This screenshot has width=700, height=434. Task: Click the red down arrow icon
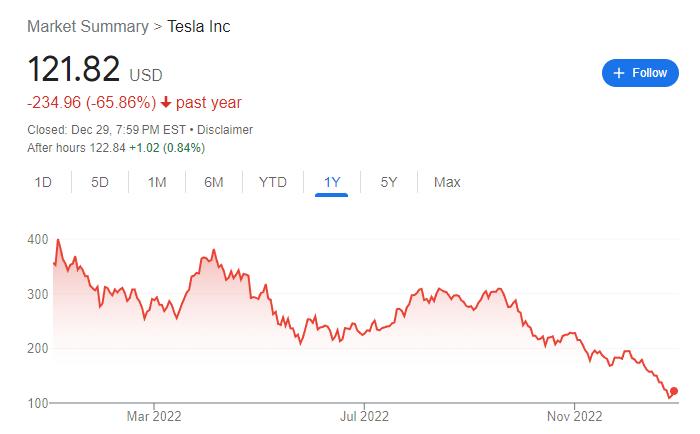point(166,103)
